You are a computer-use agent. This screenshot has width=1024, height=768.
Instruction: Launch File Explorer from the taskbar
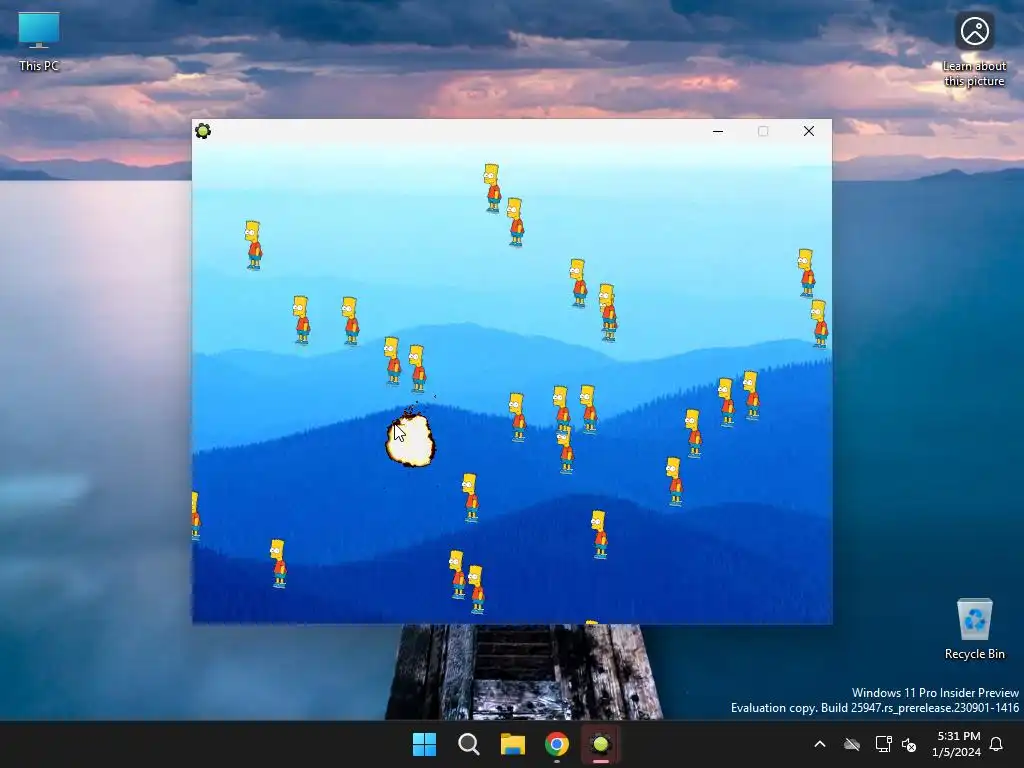tap(513, 744)
